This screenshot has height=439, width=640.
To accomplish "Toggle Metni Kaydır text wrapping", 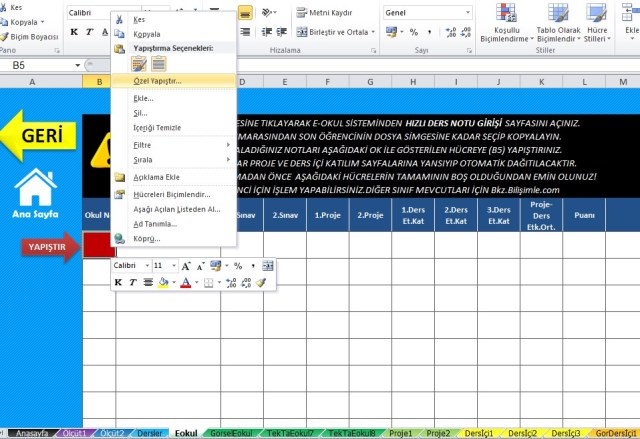I will tap(325, 13).
